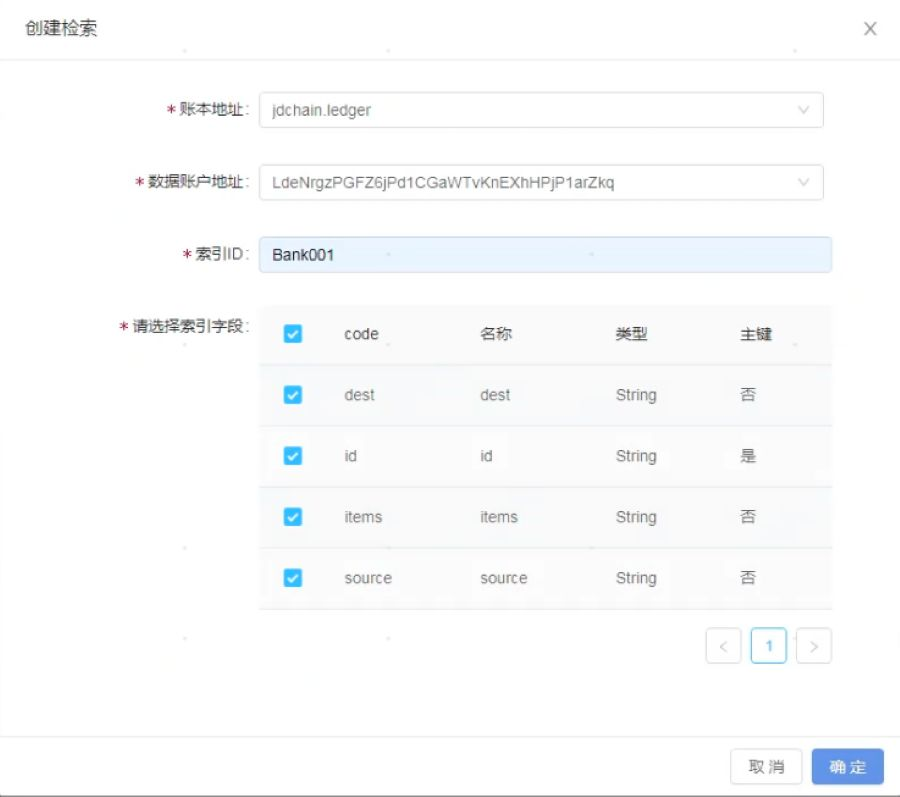Click the 索引ID input with Bank001
The image size is (900, 797).
pos(545,255)
